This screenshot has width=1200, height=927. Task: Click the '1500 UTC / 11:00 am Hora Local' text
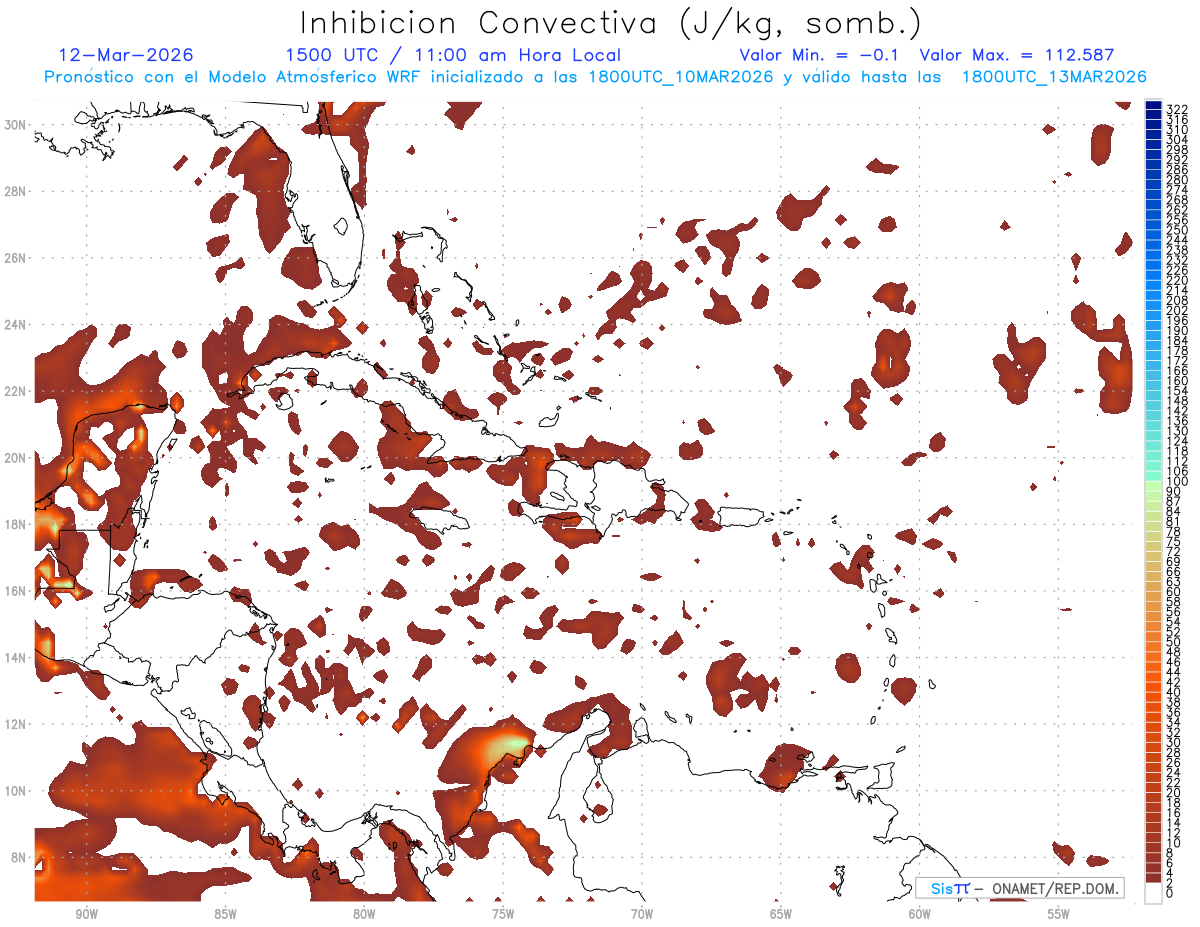tap(453, 55)
